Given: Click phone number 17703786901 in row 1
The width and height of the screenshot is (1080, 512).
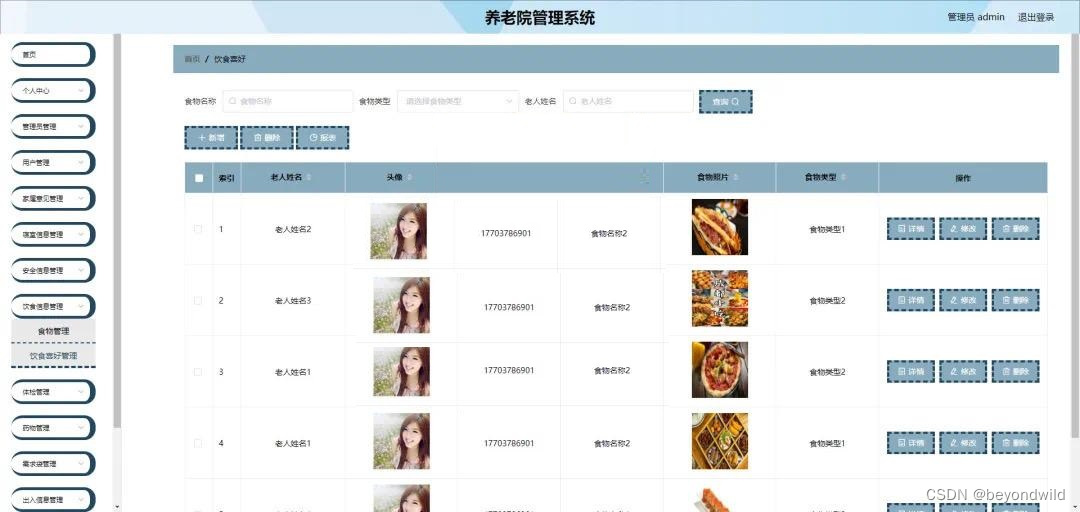Looking at the screenshot, I should click(x=506, y=233).
